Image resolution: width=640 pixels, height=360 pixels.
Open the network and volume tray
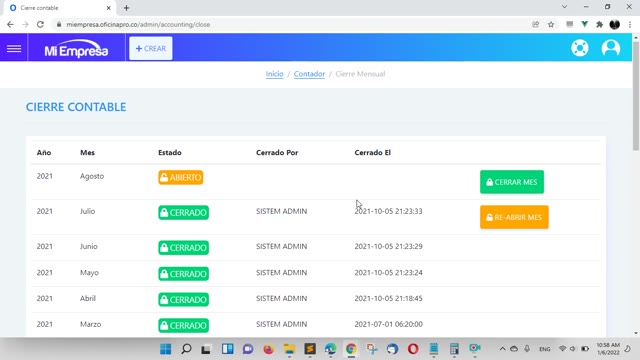coord(573,349)
